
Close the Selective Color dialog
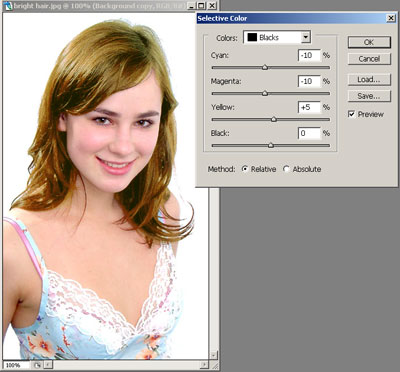point(391,18)
